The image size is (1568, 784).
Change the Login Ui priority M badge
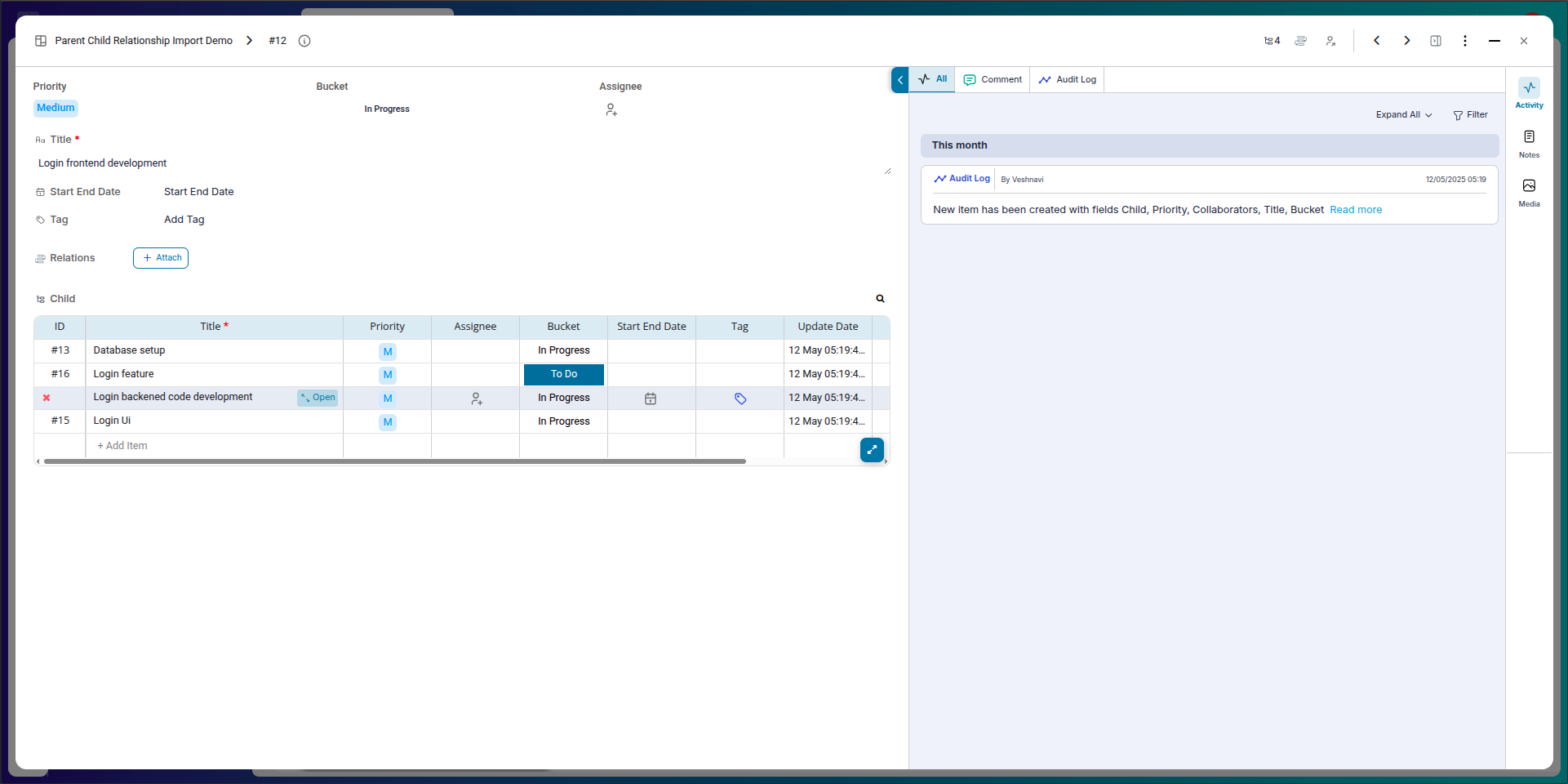[x=388, y=423]
